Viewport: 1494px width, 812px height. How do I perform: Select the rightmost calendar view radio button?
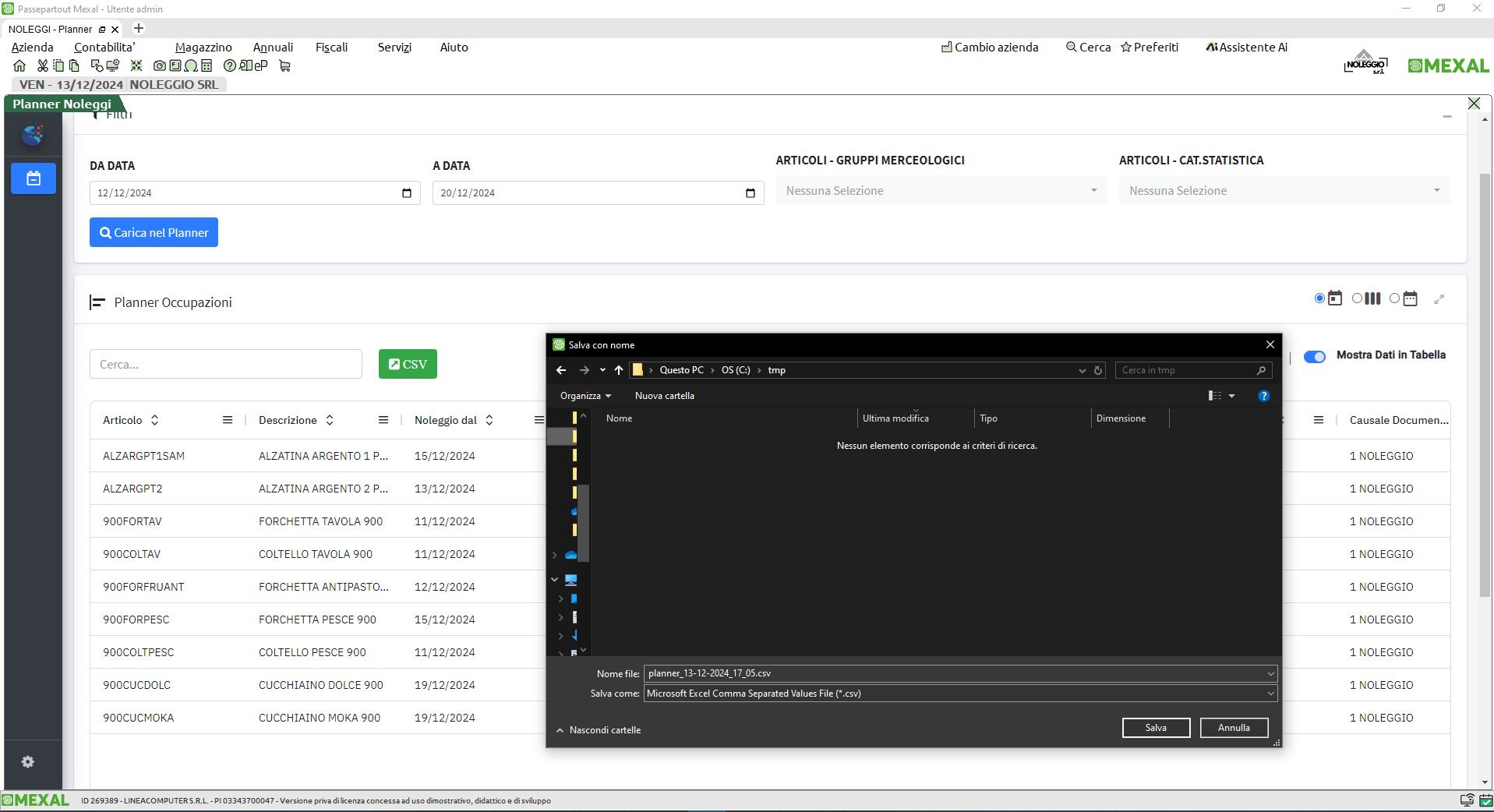pos(1395,298)
